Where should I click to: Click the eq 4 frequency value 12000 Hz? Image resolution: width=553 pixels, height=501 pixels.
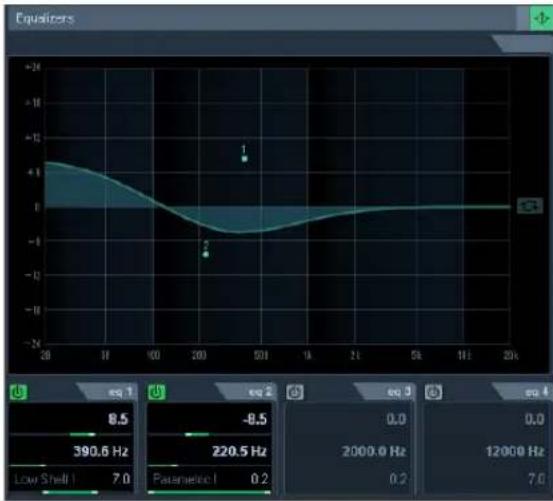click(x=515, y=451)
